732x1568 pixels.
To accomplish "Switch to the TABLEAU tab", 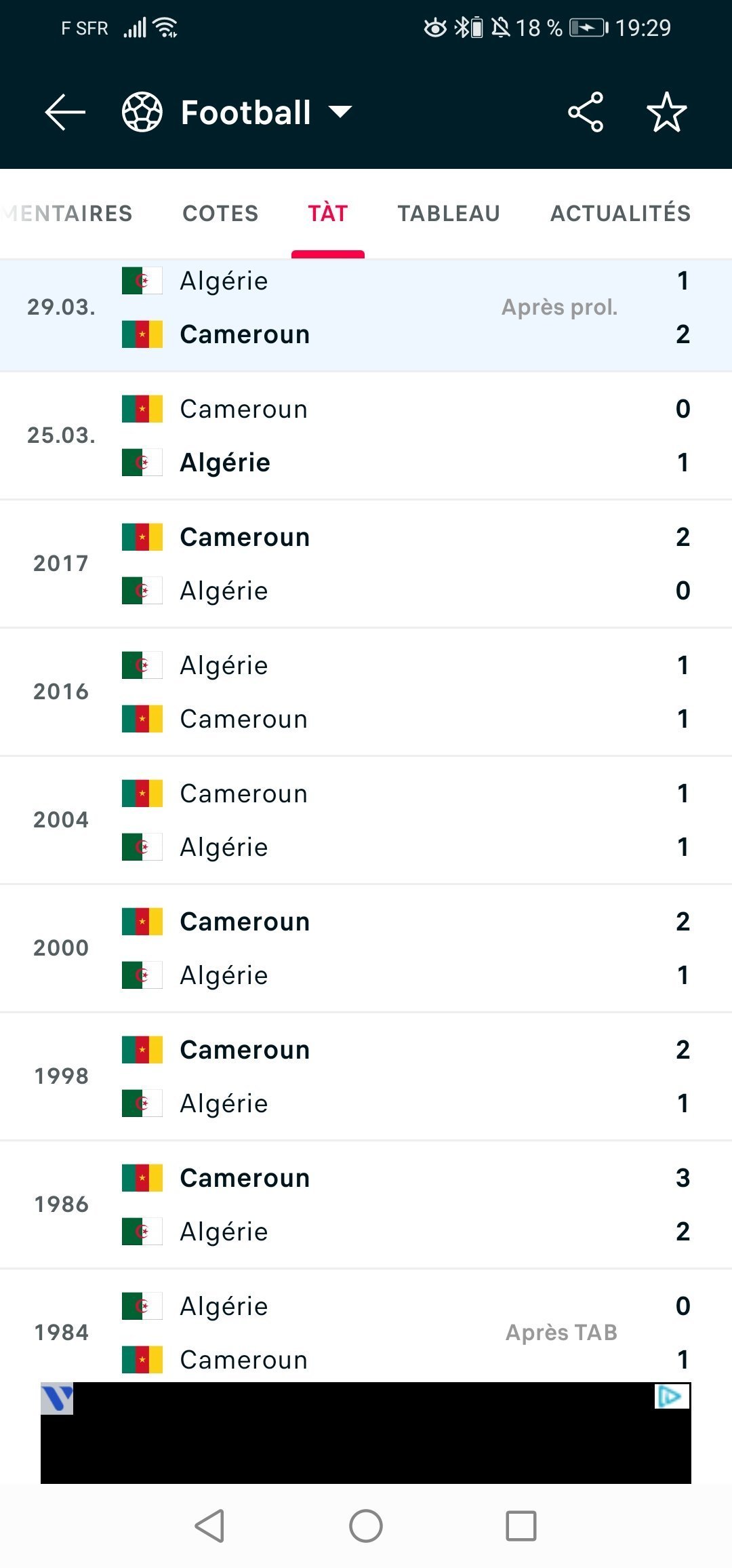I will pos(449,214).
